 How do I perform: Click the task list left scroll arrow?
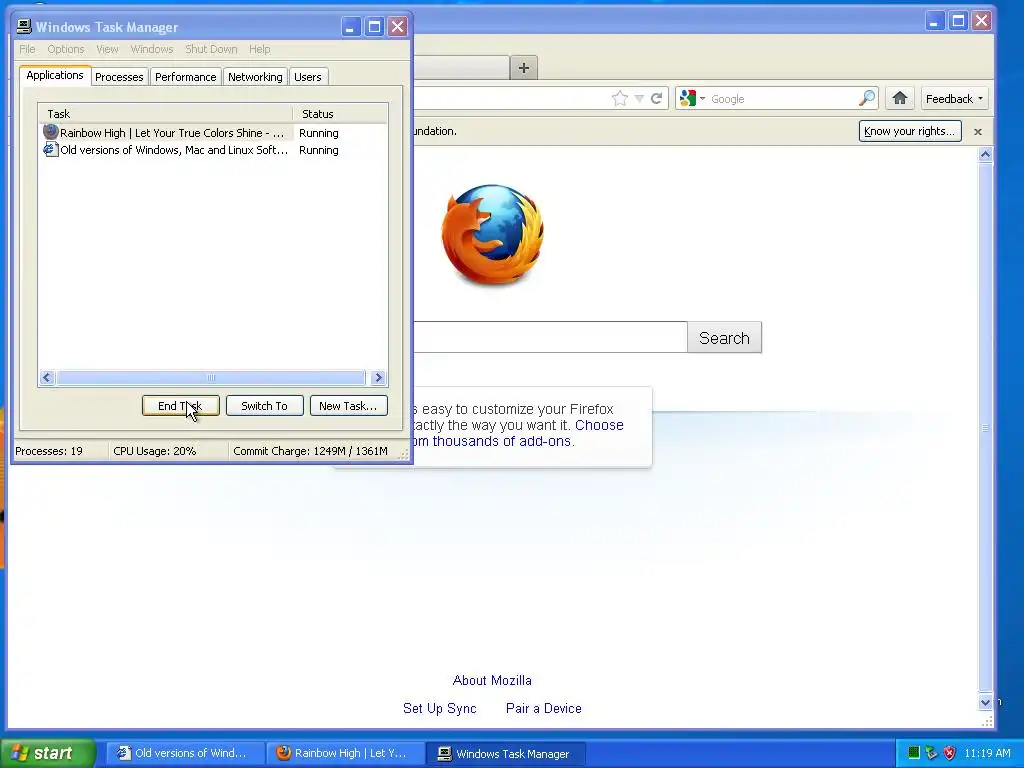(x=47, y=377)
